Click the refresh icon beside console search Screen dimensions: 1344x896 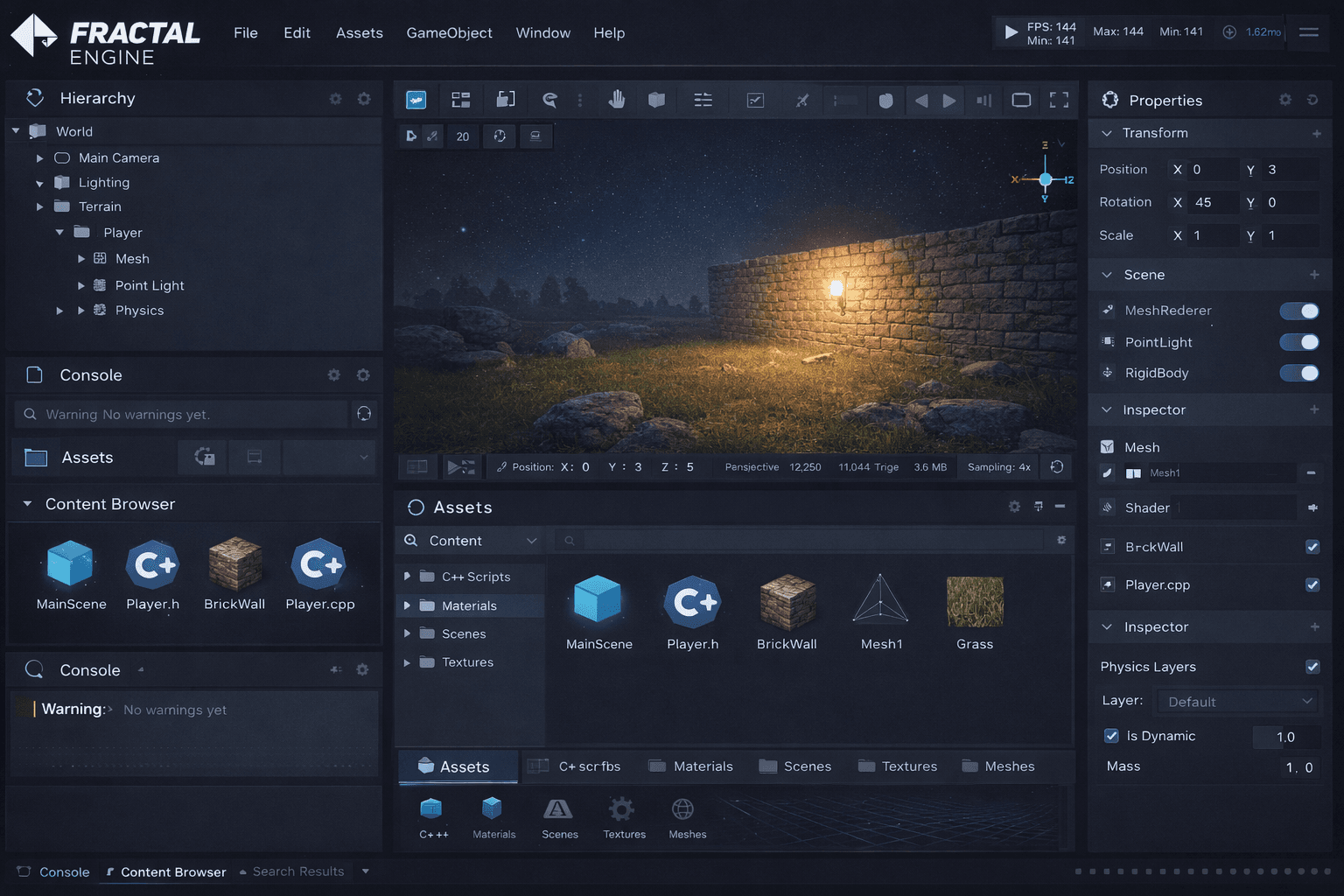coord(364,414)
